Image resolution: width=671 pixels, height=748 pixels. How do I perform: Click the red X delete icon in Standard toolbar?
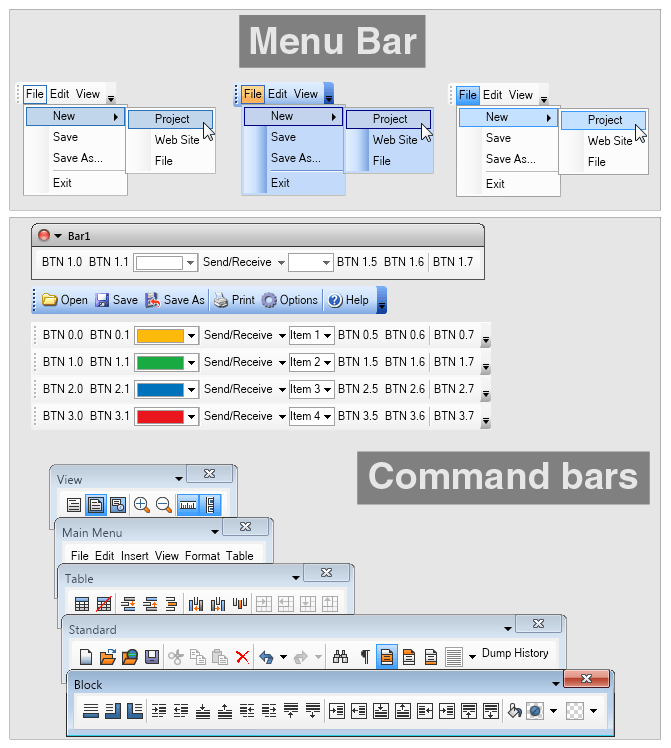[x=242, y=657]
